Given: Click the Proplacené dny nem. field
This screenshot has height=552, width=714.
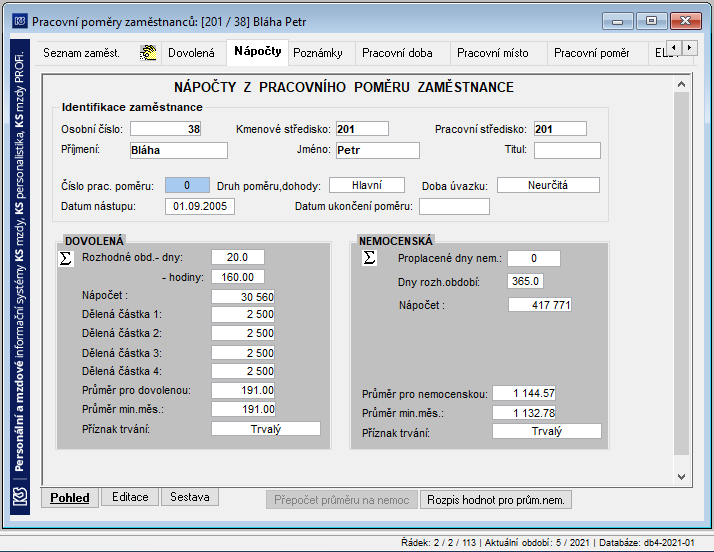Looking at the screenshot, I should pos(534,258).
